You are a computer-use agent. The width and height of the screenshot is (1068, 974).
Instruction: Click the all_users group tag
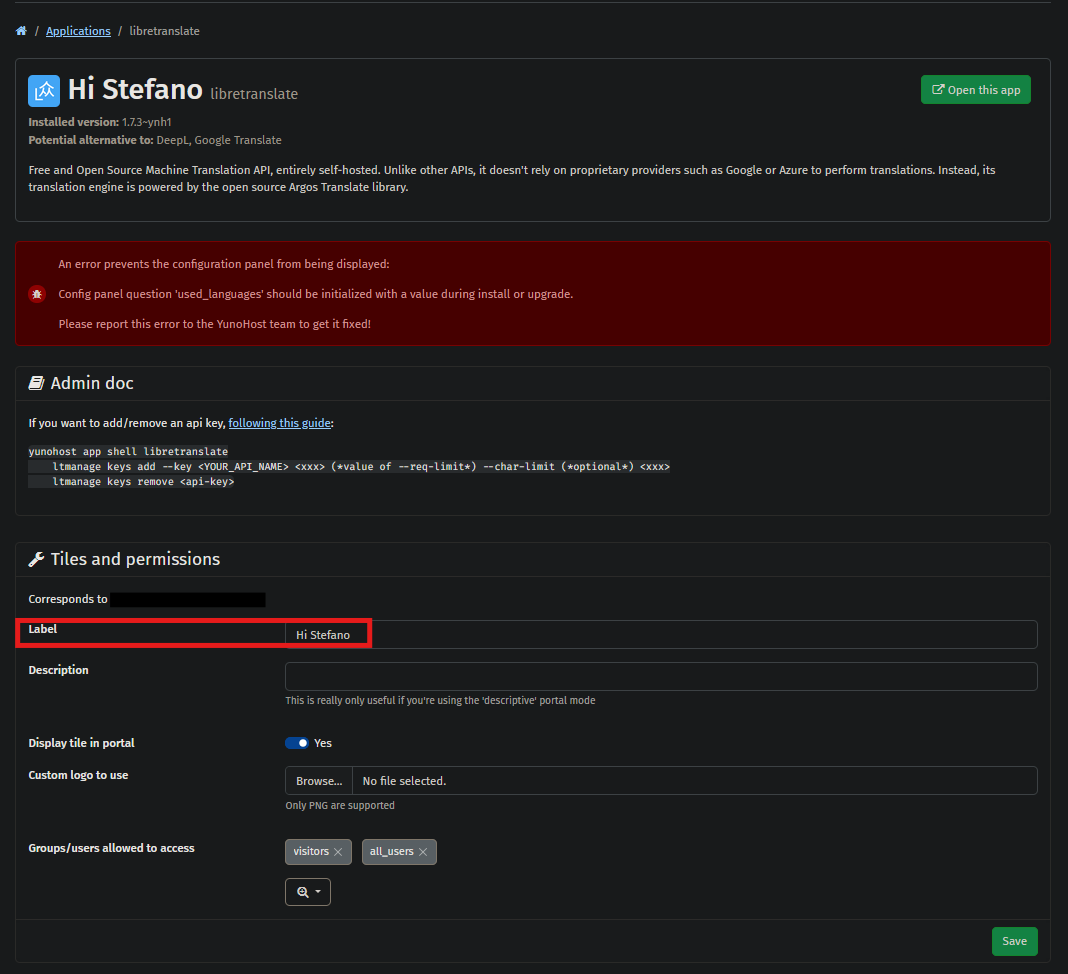pyautogui.click(x=391, y=852)
